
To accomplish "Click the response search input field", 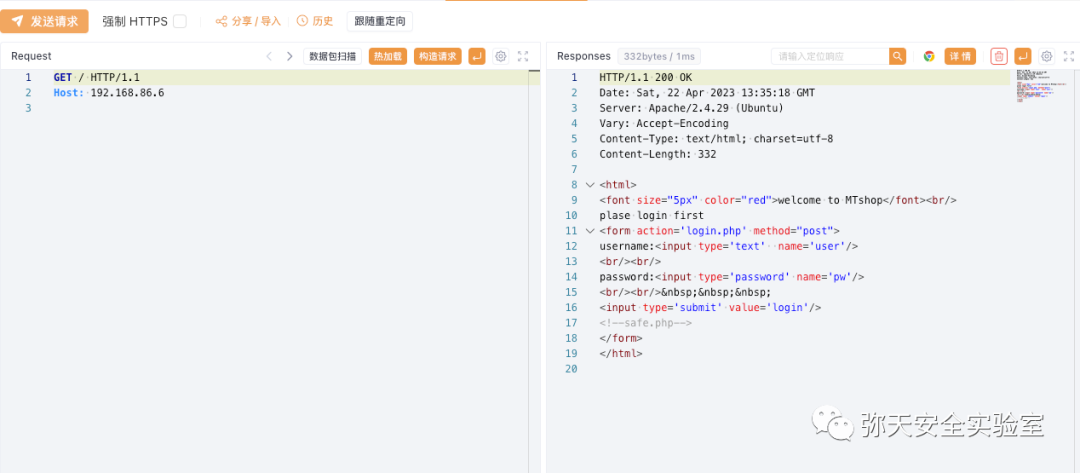I will click(x=830, y=56).
